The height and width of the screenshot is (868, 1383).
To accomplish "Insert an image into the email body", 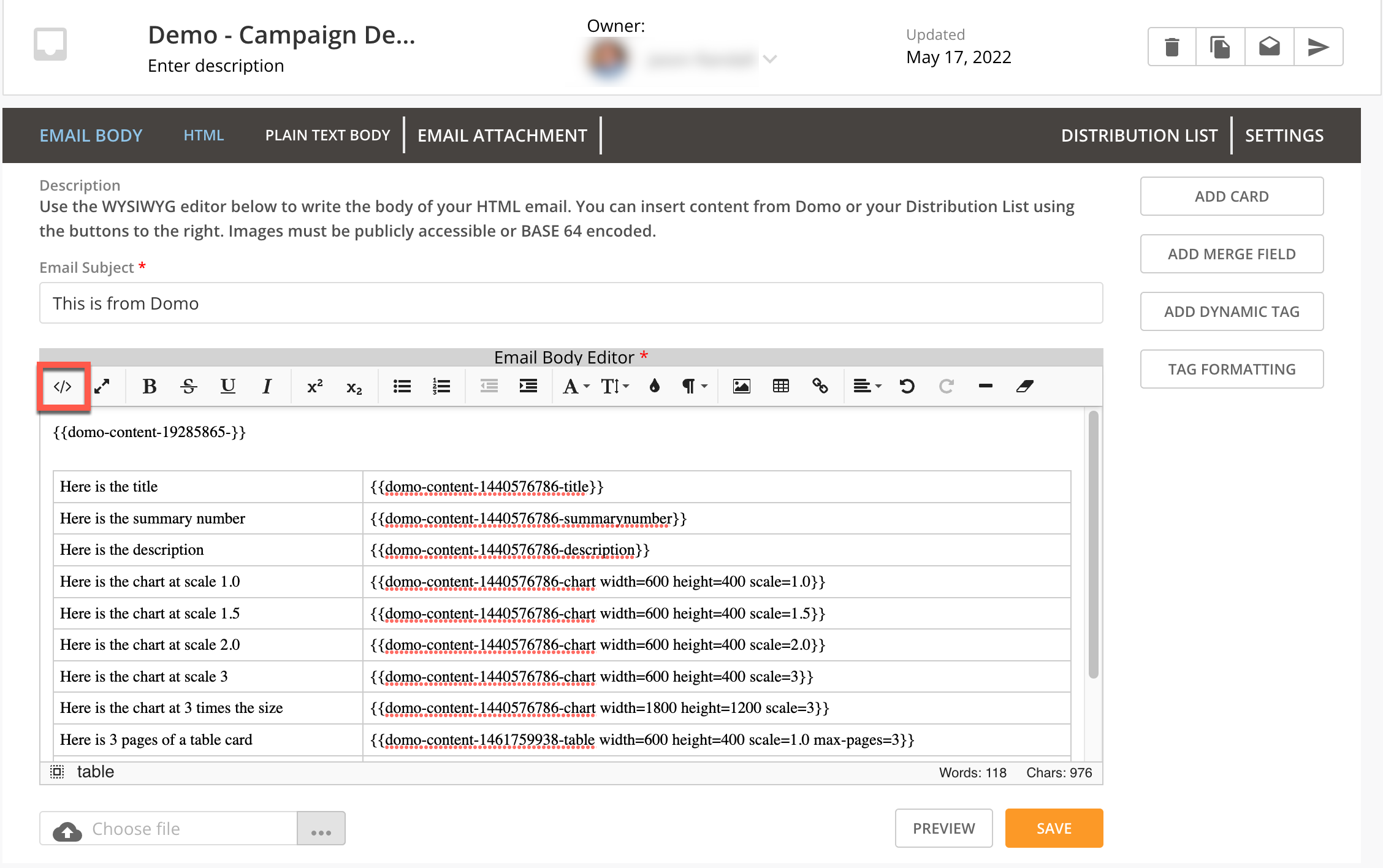I will (741, 386).
